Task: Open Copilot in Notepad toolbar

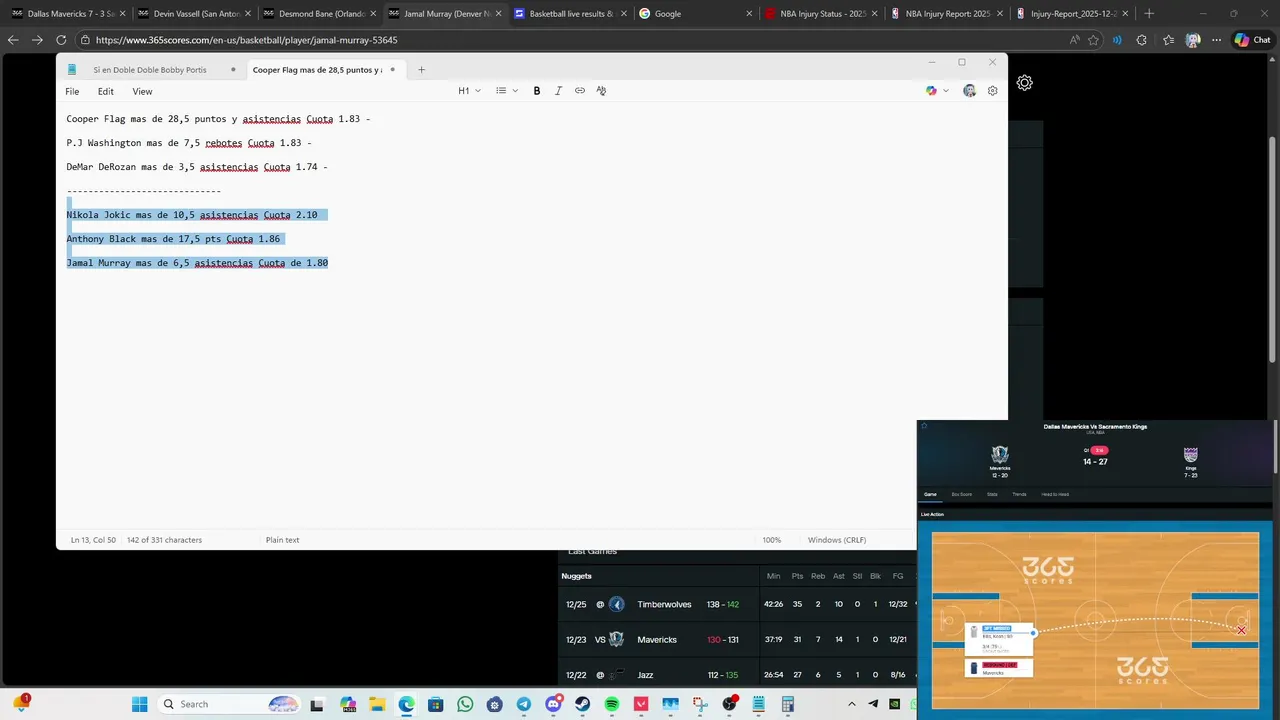Action: pos(931,91)
